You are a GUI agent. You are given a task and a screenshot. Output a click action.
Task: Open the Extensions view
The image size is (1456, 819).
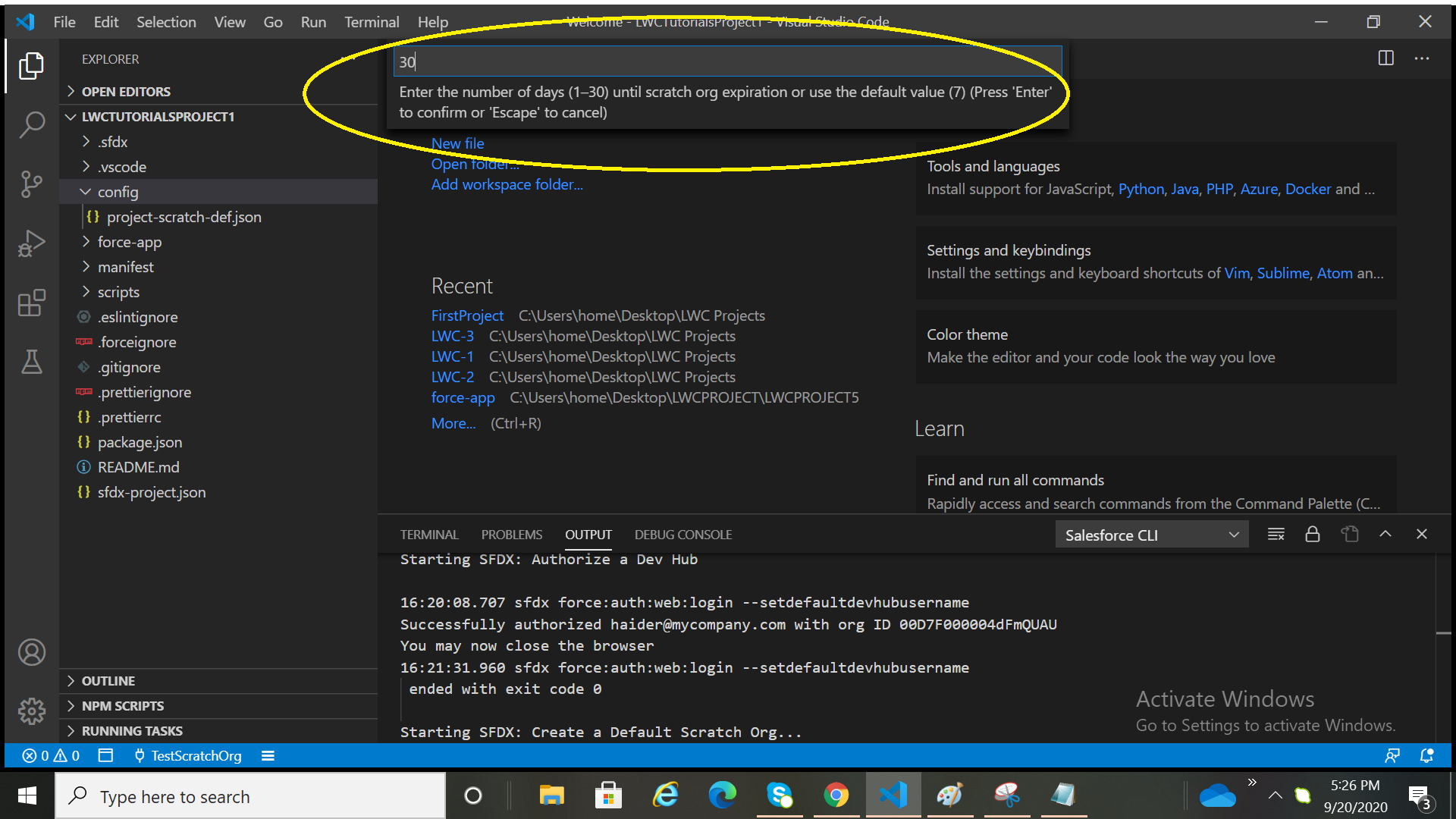[31, 303]
